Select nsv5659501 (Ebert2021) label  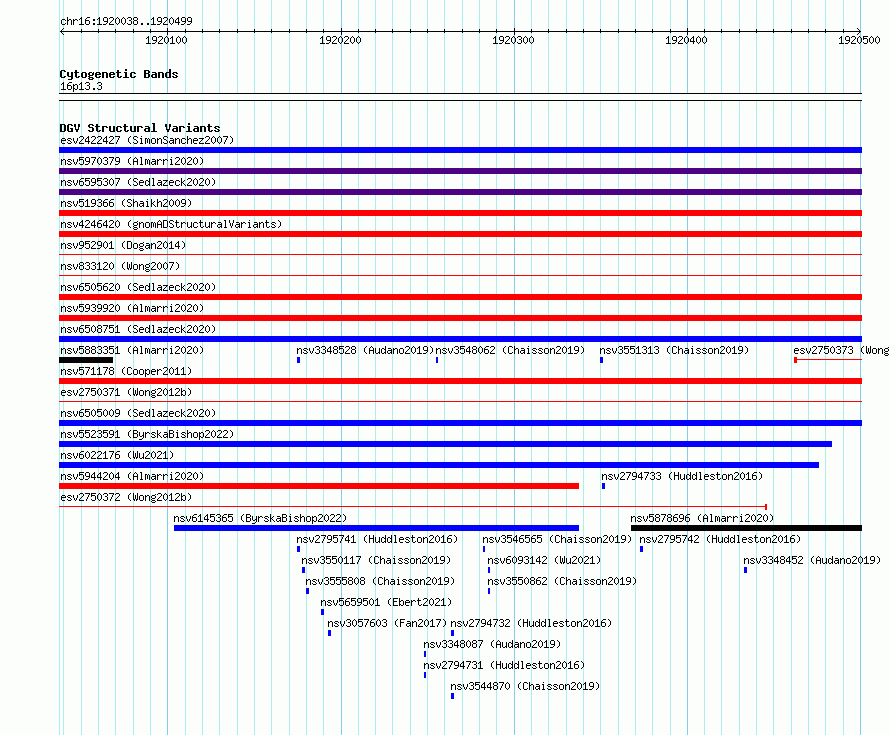pyautogui.click(x=386, y=602)
